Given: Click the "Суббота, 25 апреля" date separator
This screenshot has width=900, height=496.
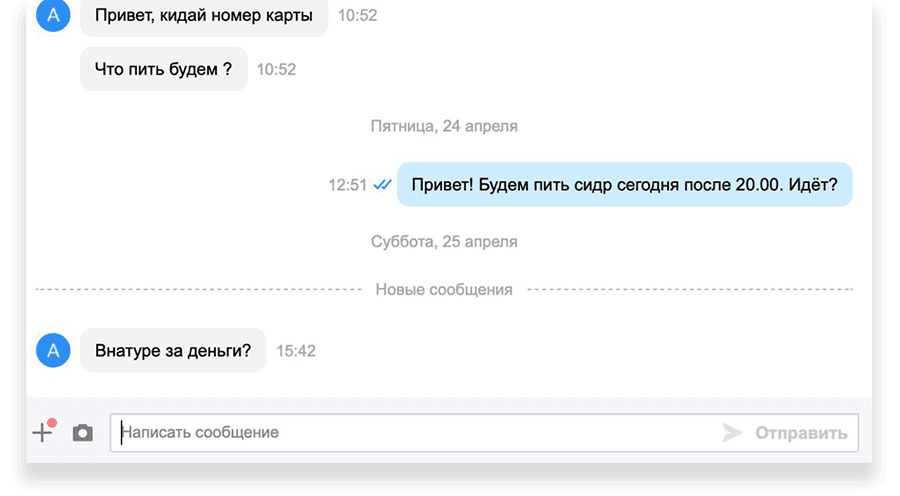Looking at the screenshot, I should click(444, 242).
